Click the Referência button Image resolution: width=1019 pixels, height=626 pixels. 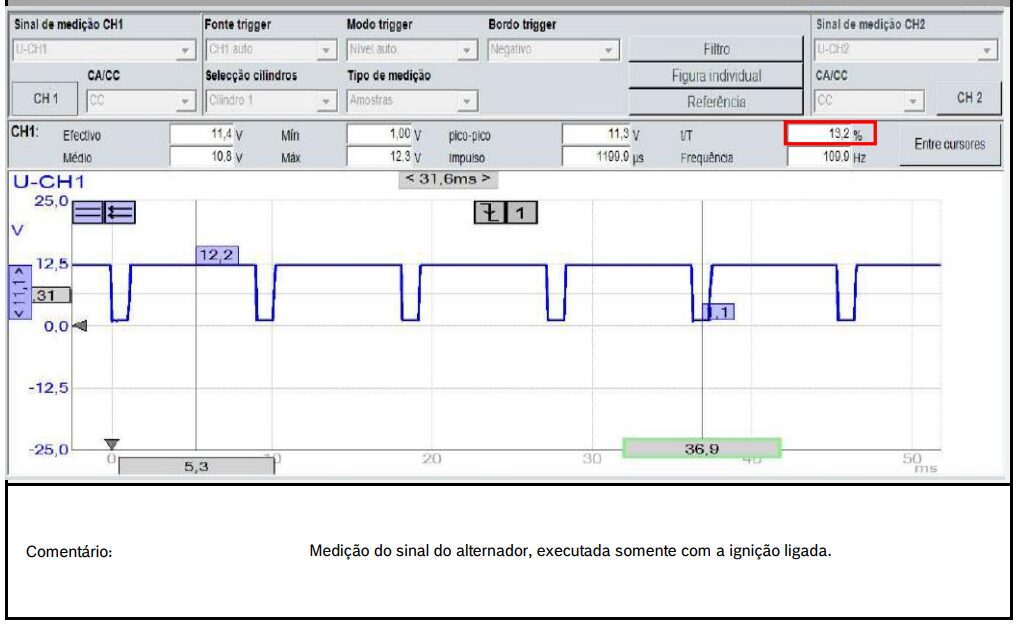716,101
